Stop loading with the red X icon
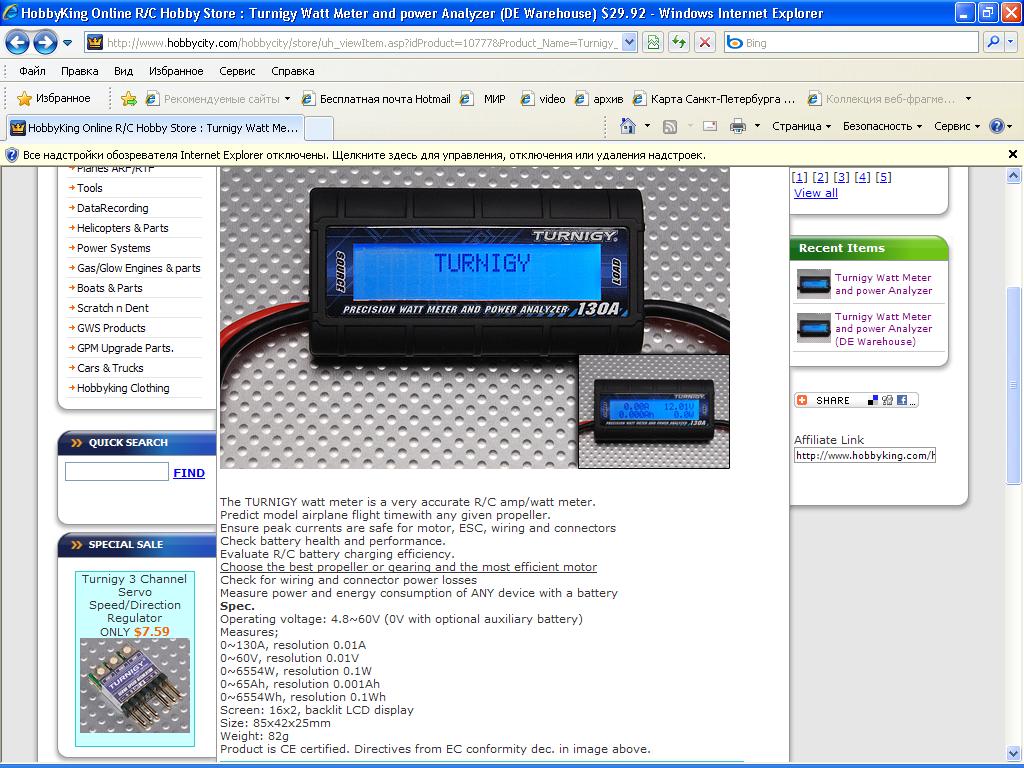The height and width of the screenshot is (768, 1024). coord(705,43)
